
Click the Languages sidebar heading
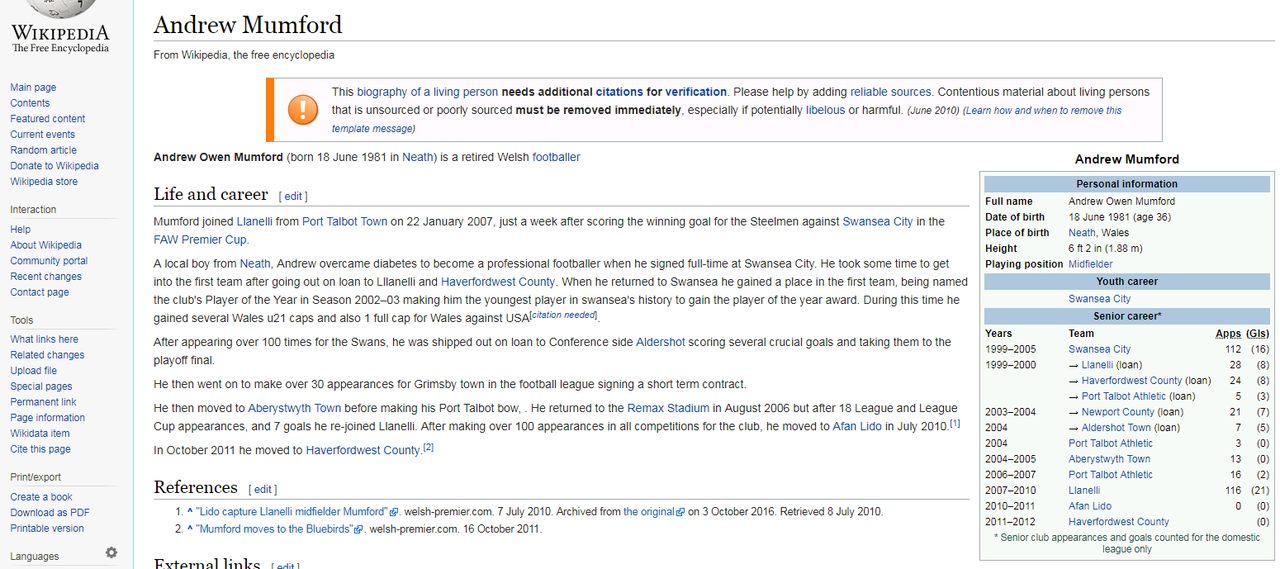click(35, 556)
